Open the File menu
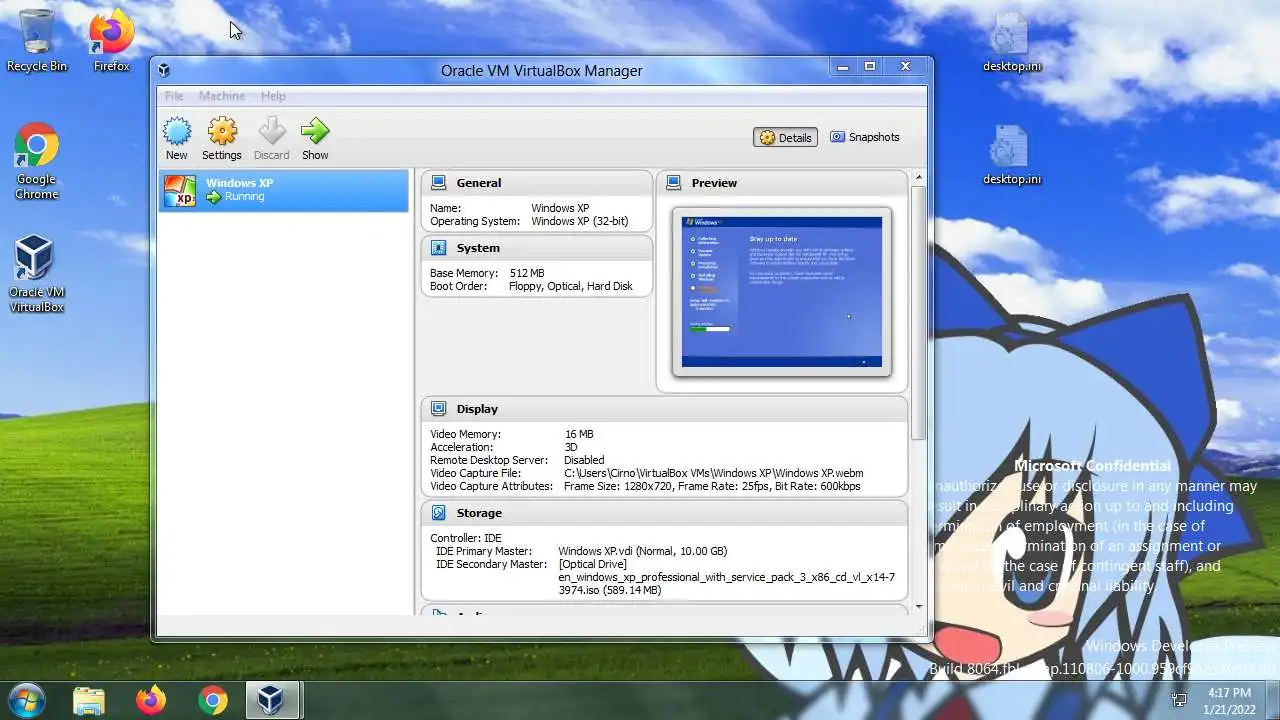The width and height of the screenshot is (1280, 720). (174, 96)
